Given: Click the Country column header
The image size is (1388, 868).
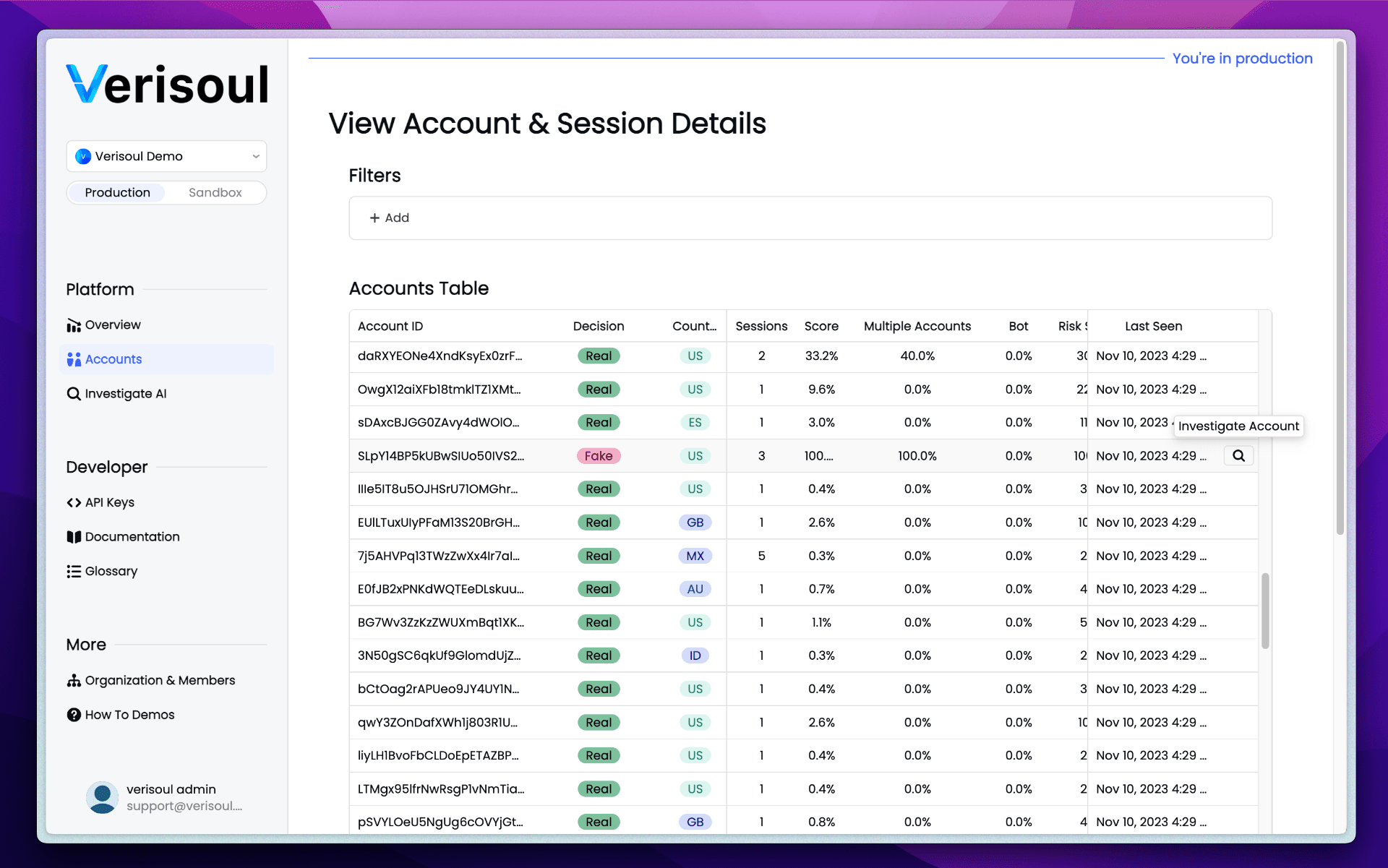Looking at the screenshot, I should click(x=695, y=326).
